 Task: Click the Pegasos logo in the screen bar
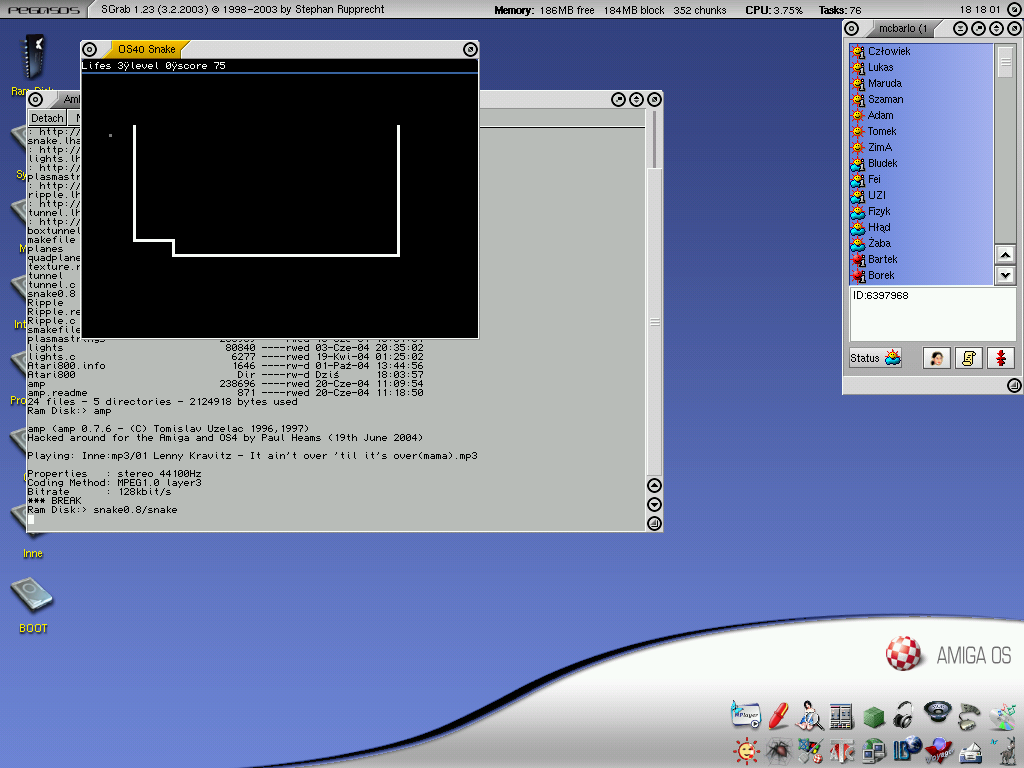pos(44,10)
